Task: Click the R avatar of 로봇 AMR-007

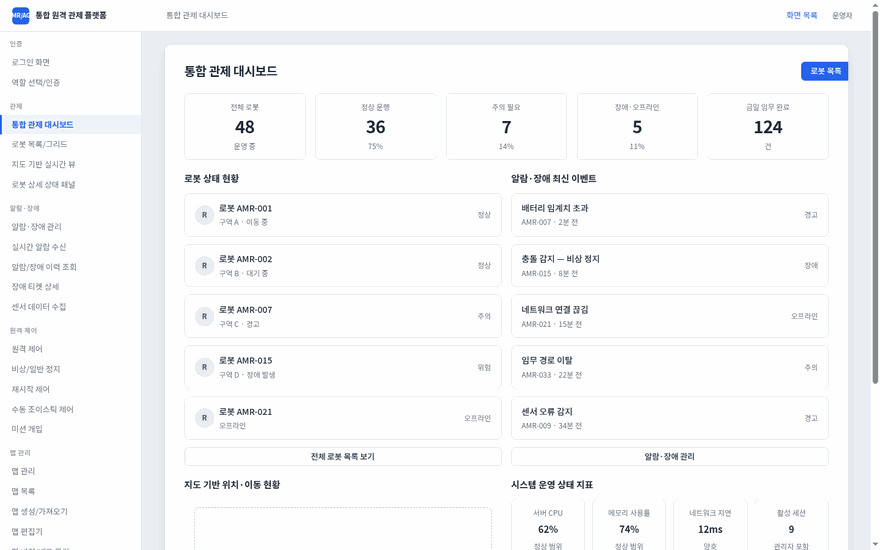Action: pos(204,317)
